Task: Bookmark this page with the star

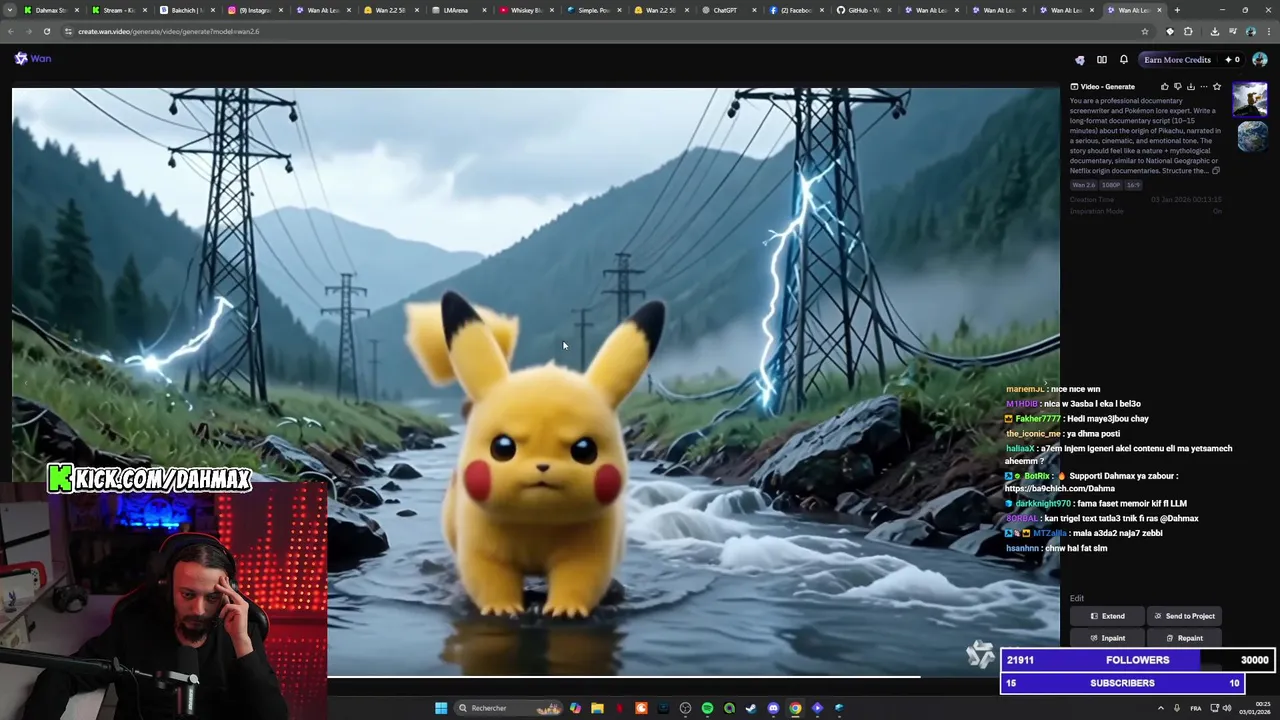Action: (x=1145, y=31)
